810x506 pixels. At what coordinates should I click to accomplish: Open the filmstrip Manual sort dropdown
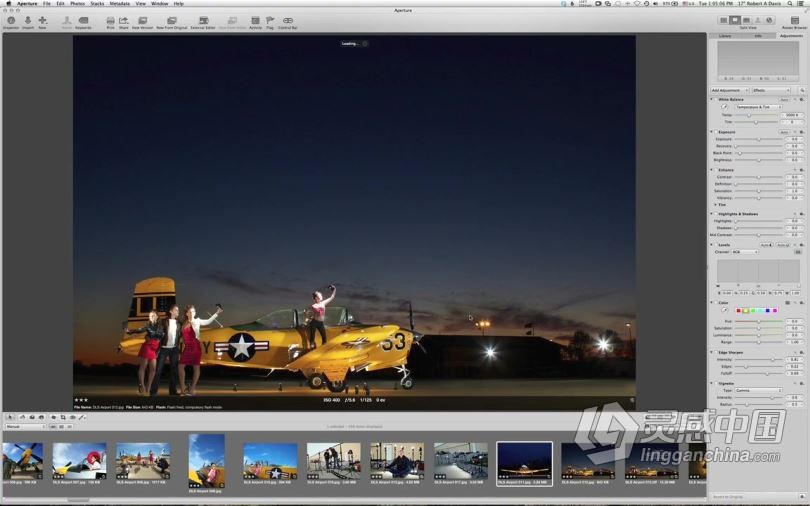(x=25, y=426)
